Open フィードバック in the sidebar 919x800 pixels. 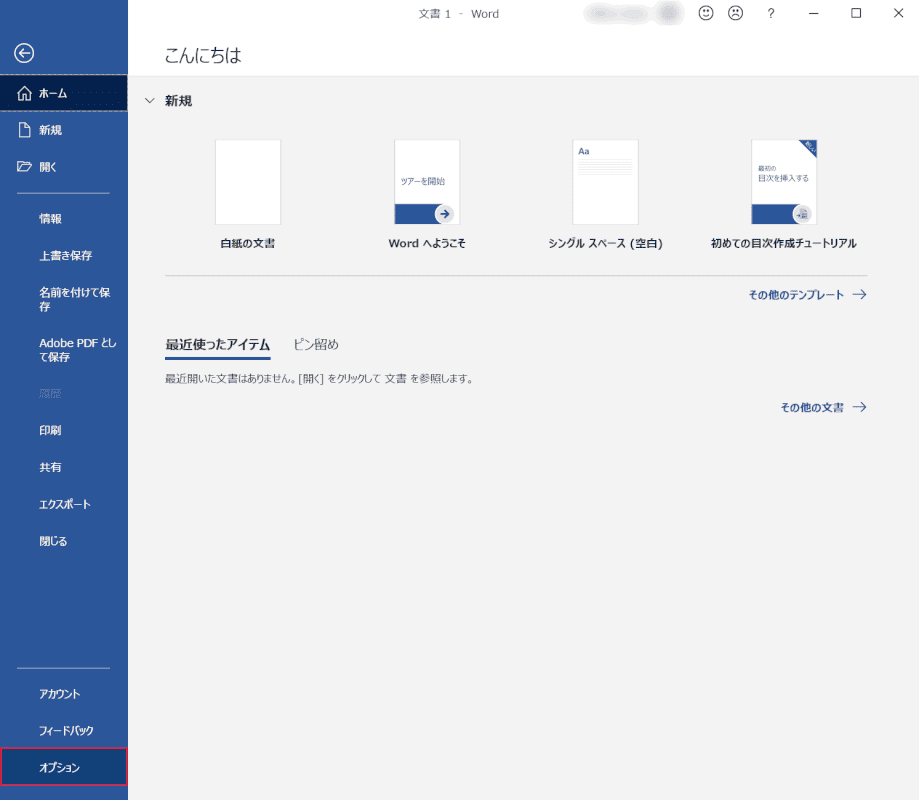[64, 731]
